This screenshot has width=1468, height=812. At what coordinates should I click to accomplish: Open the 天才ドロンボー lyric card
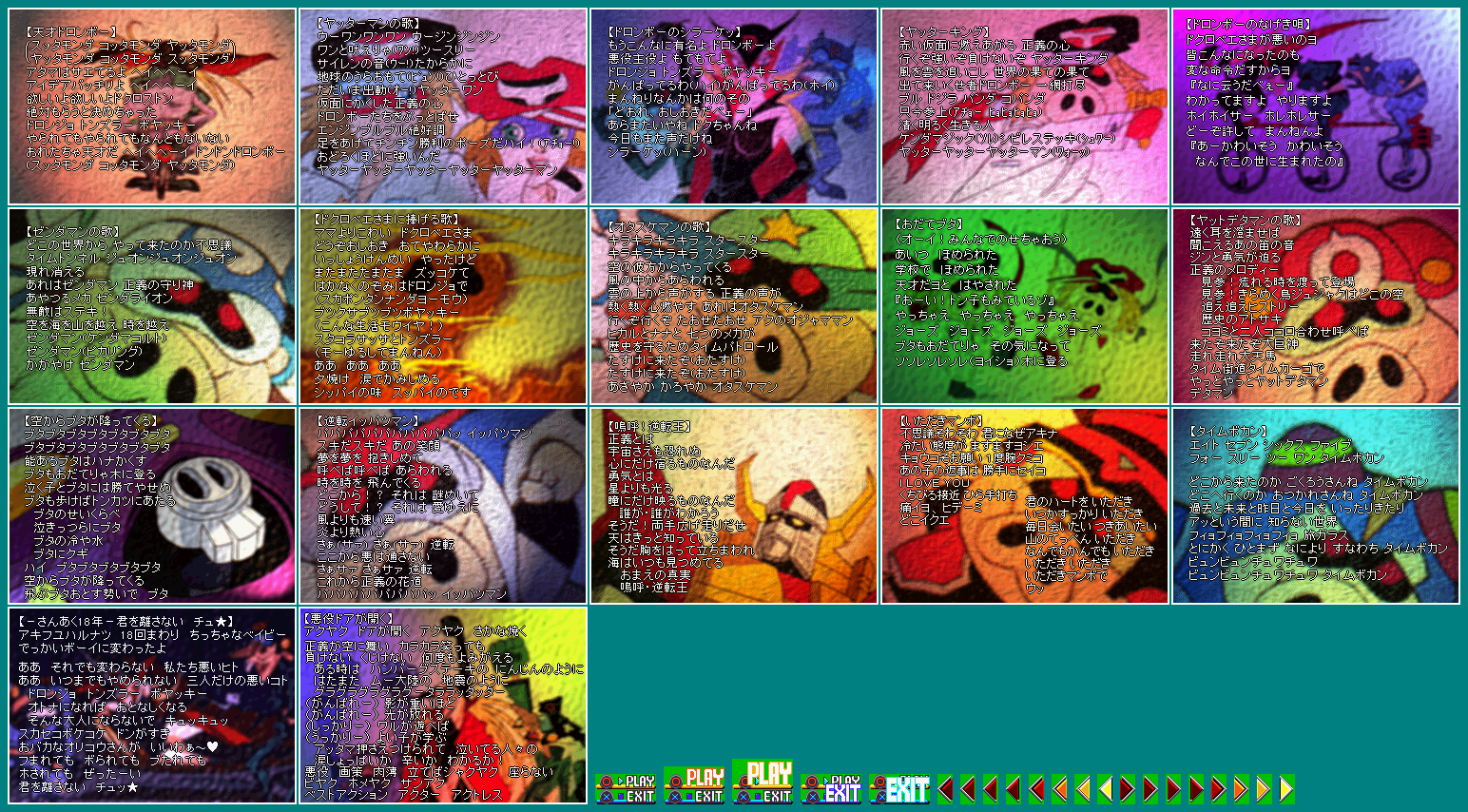152,106
